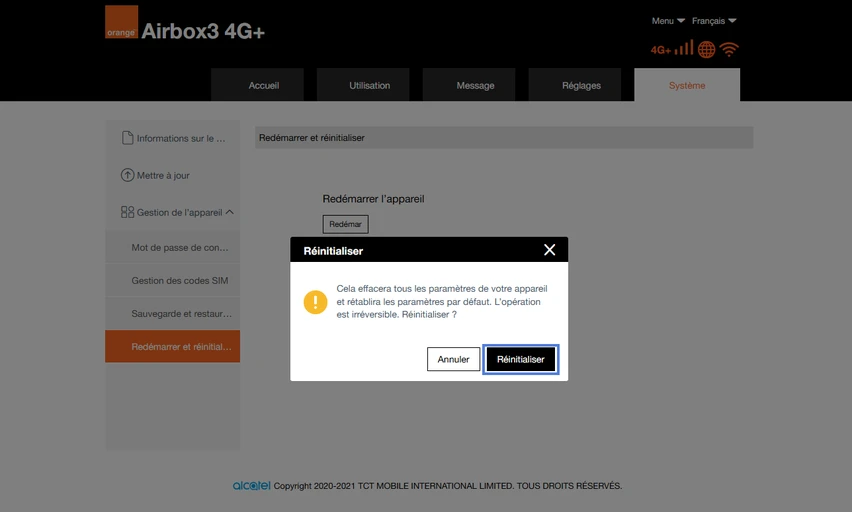
Task: Click the globe internet status icon
Action: pyautogui.click(x=706, y=49)
